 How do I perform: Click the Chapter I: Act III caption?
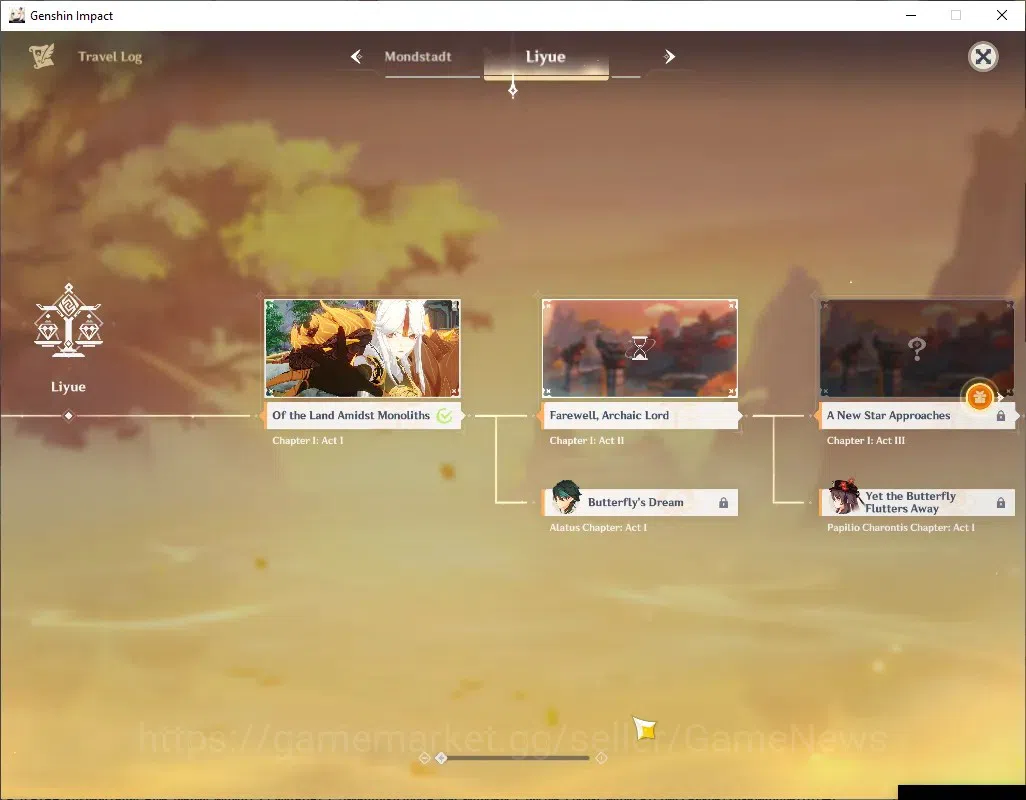866,441
